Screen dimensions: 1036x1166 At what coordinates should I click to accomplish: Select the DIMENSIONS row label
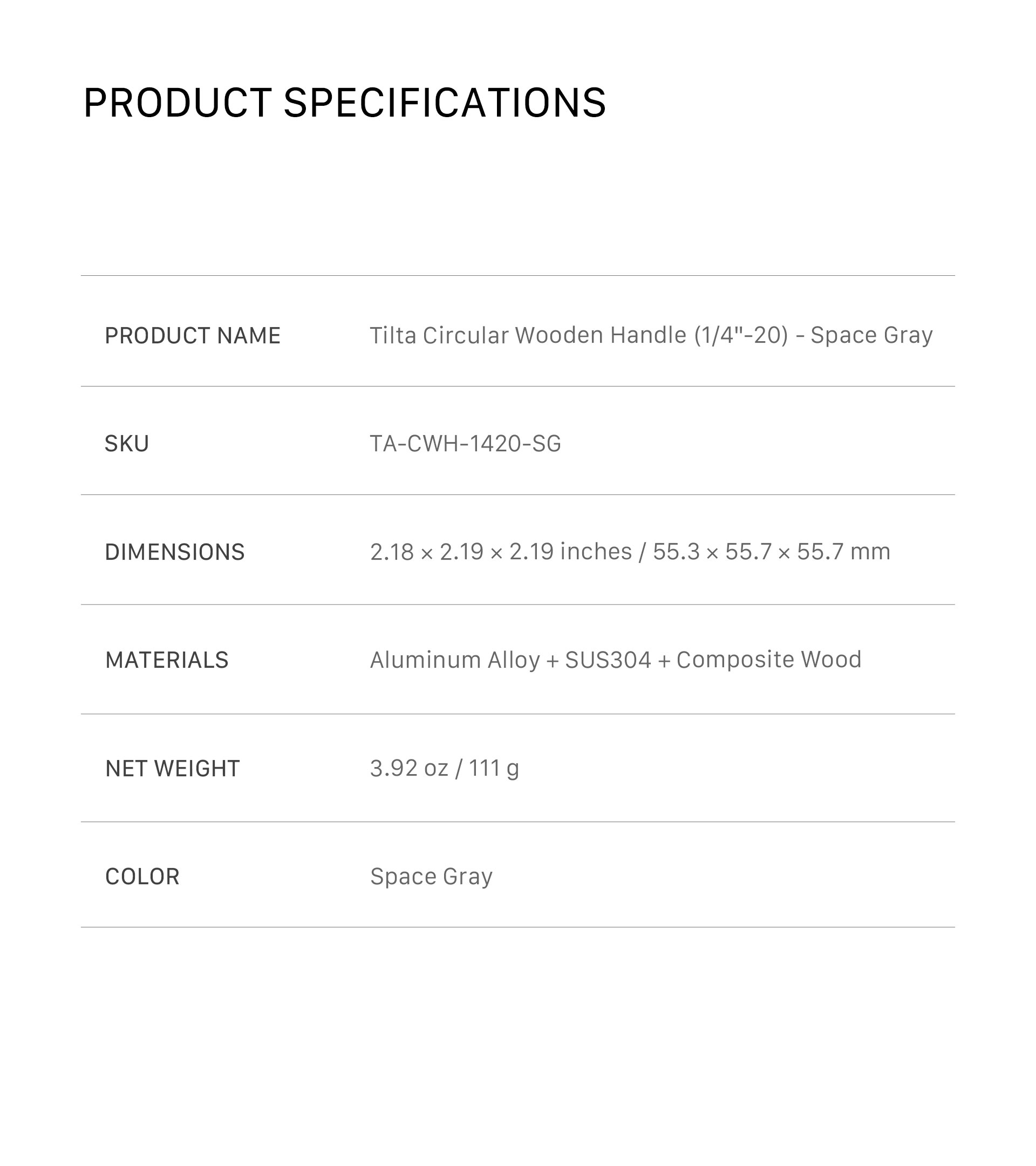[174, 552]
